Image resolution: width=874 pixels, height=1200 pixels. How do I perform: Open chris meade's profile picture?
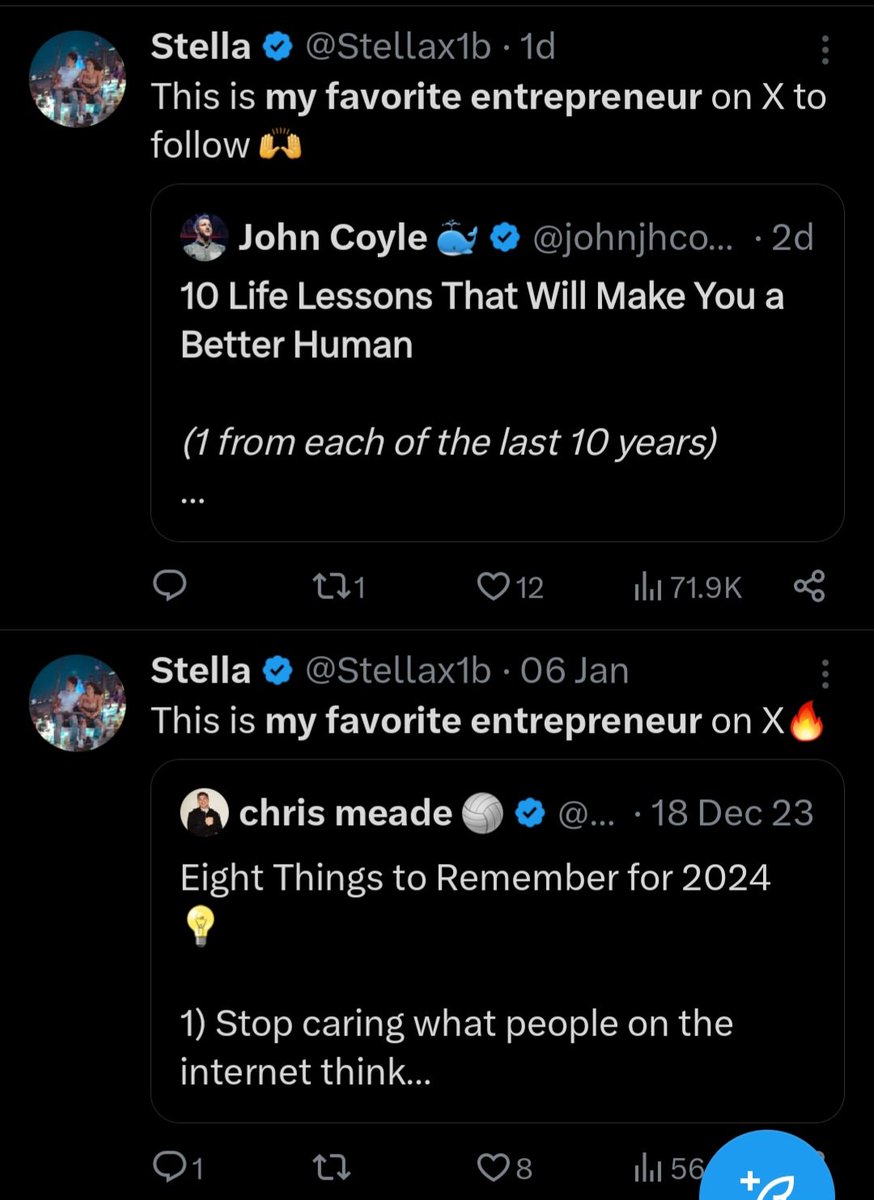(x=204, y=813)
